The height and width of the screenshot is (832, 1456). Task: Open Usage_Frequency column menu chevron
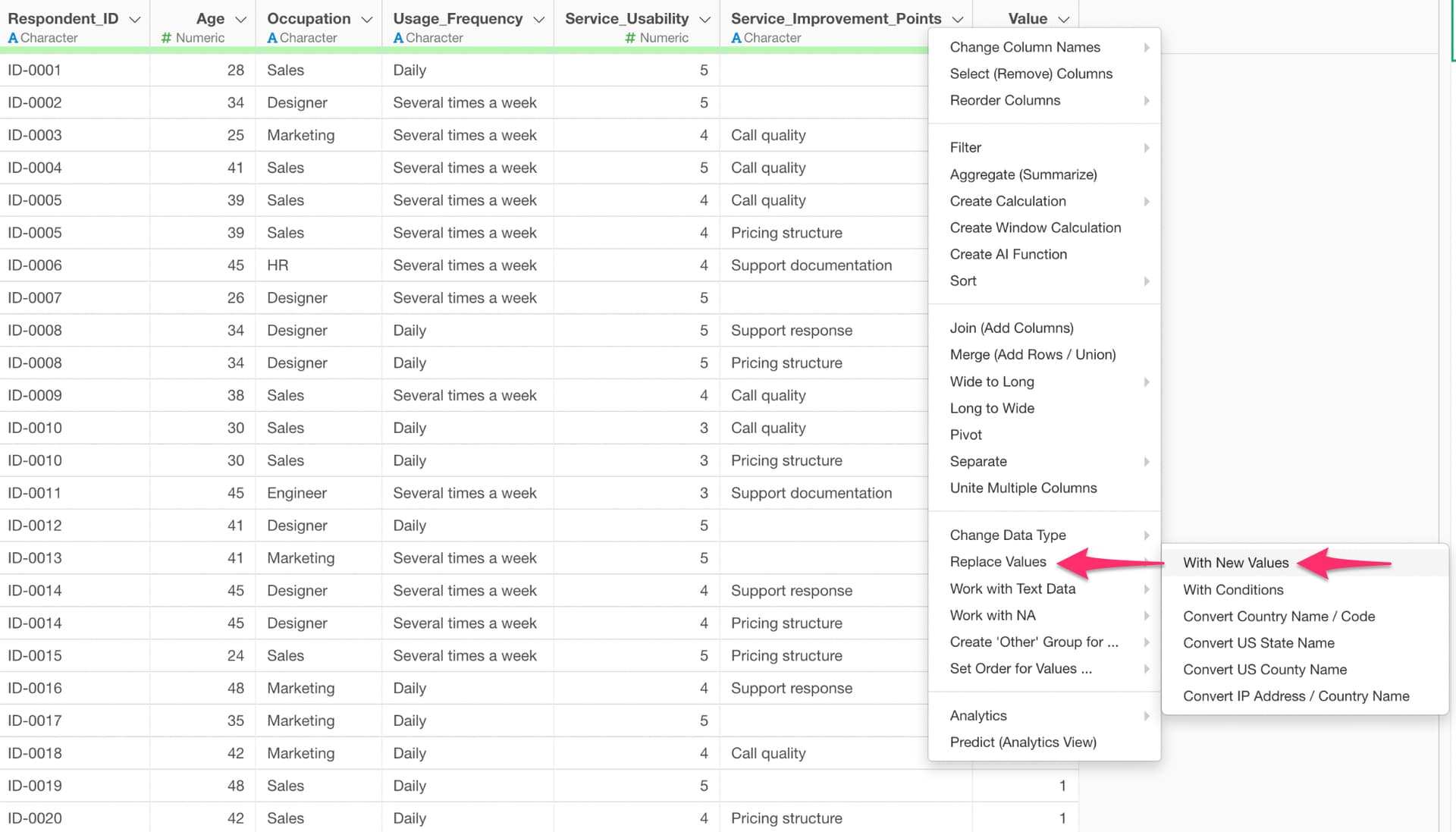pyautogui.click(x=539, y=19)
